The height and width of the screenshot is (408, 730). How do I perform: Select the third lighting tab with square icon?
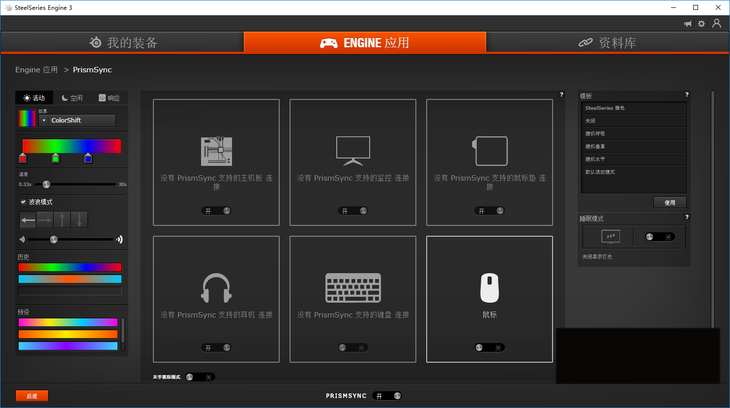[x=109, y=98]
